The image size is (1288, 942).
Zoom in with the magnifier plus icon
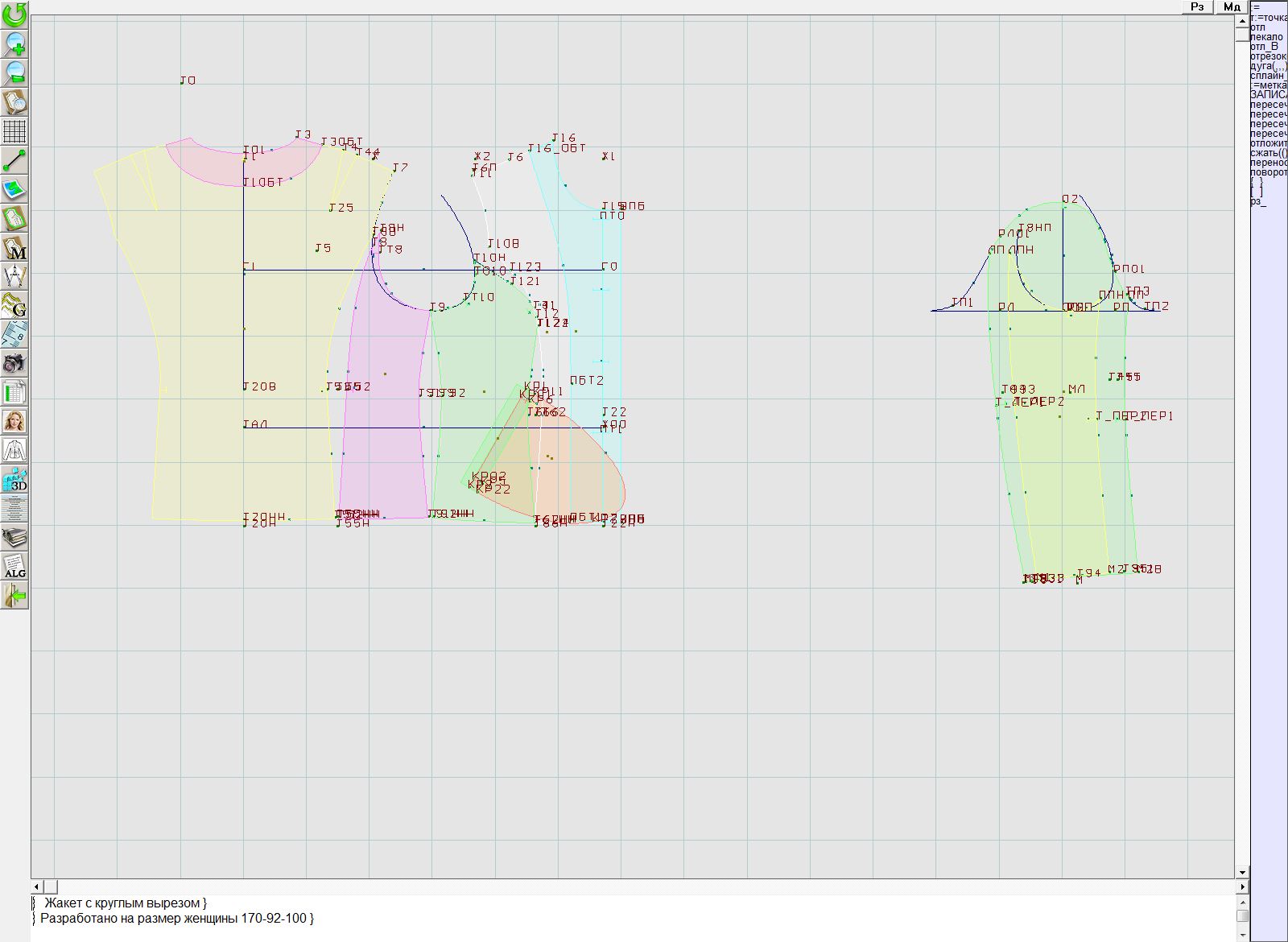click(x=14, y=43)
